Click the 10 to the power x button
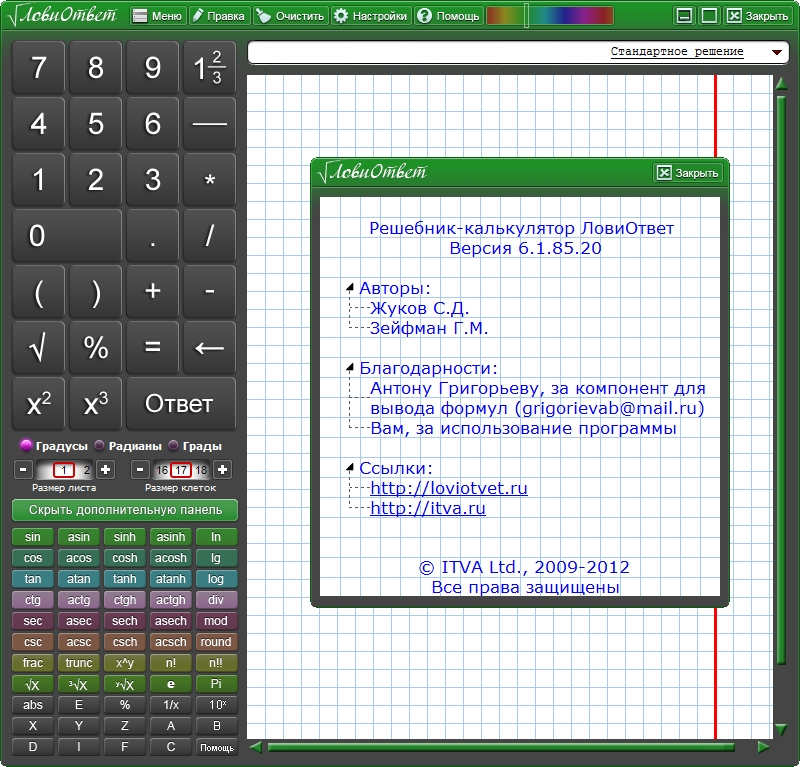Image resolution: width=800 pixels, height=767 pixels. (216, 705)
